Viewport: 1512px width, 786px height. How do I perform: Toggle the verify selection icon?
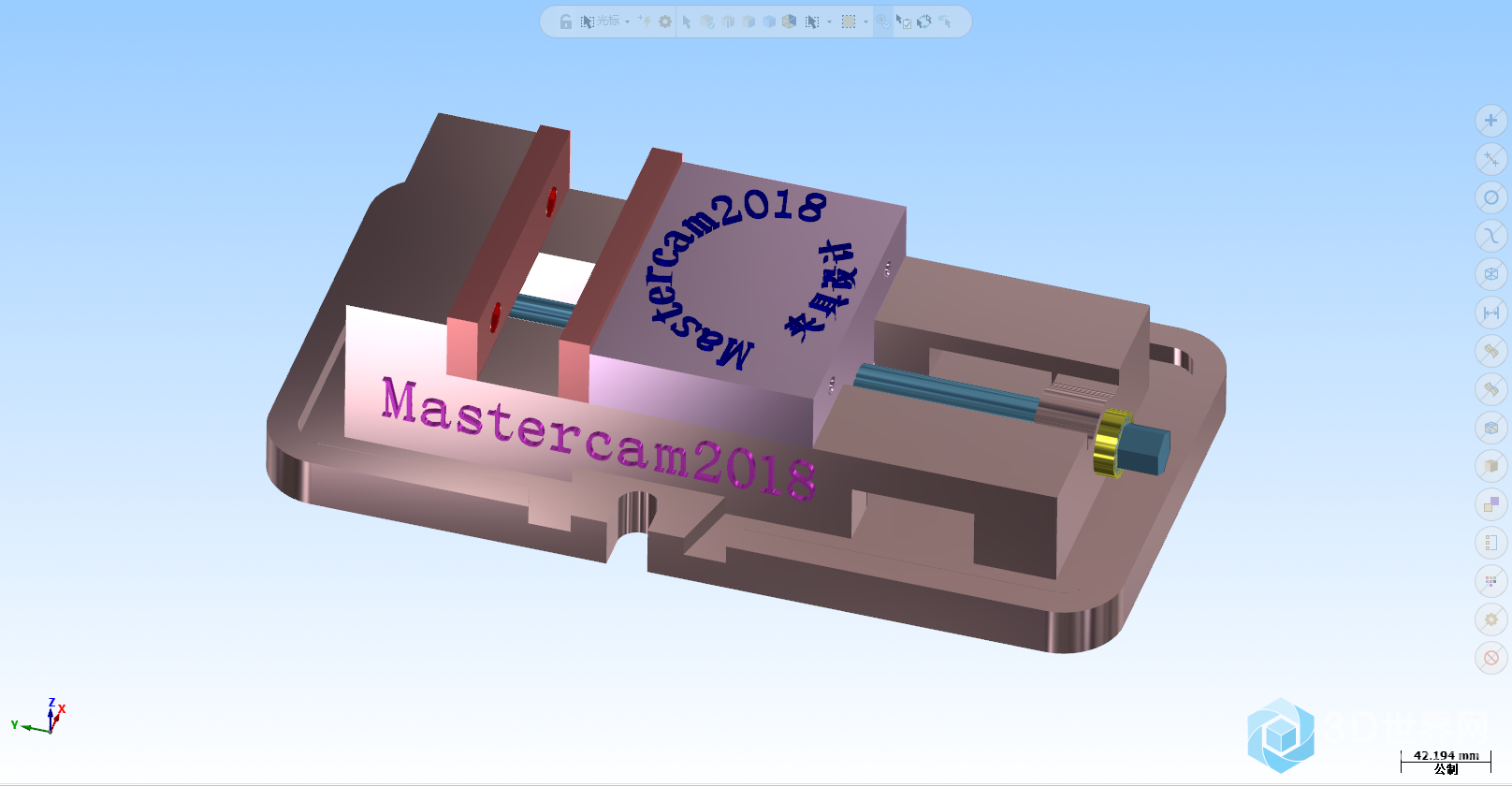tap(883, 22)
